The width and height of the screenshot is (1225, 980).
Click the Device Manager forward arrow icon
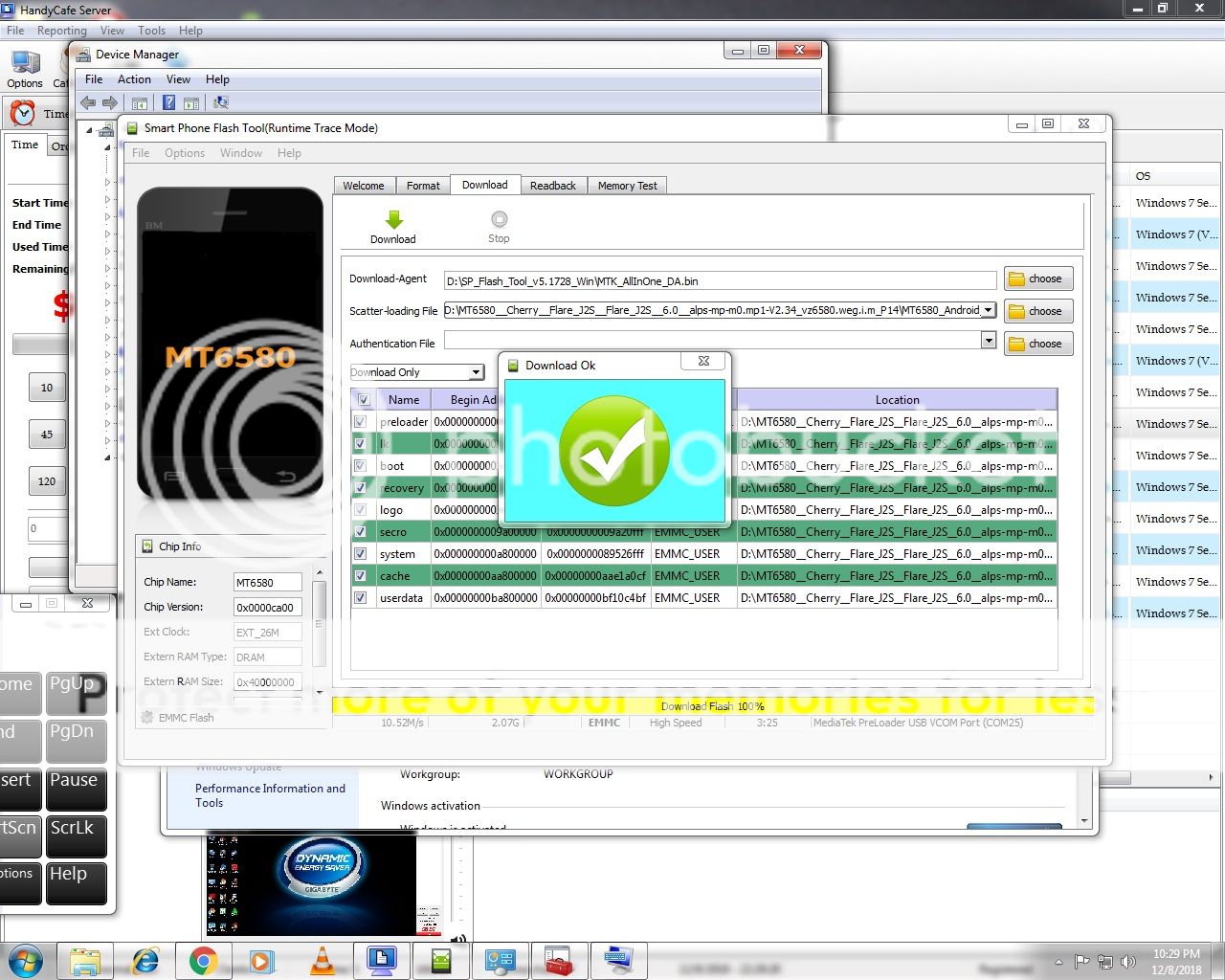tap(110, 103)
